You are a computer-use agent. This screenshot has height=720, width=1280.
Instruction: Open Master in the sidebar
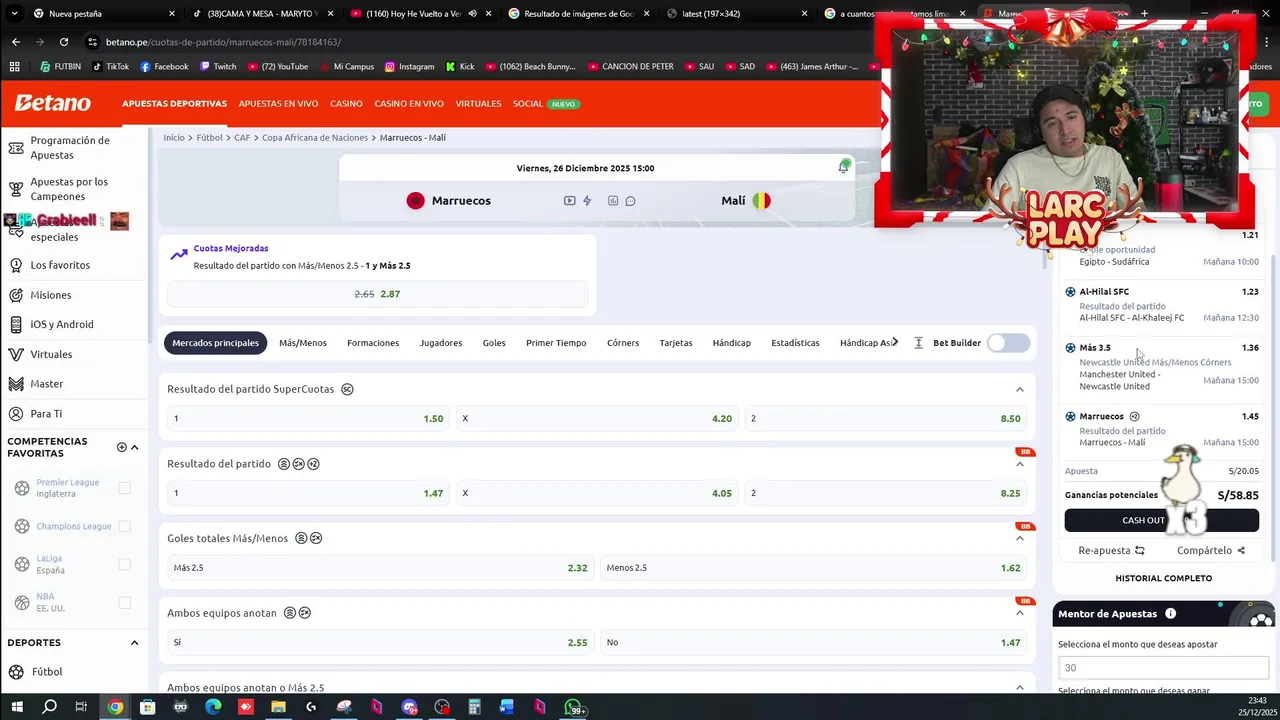(x=46, y=384)
